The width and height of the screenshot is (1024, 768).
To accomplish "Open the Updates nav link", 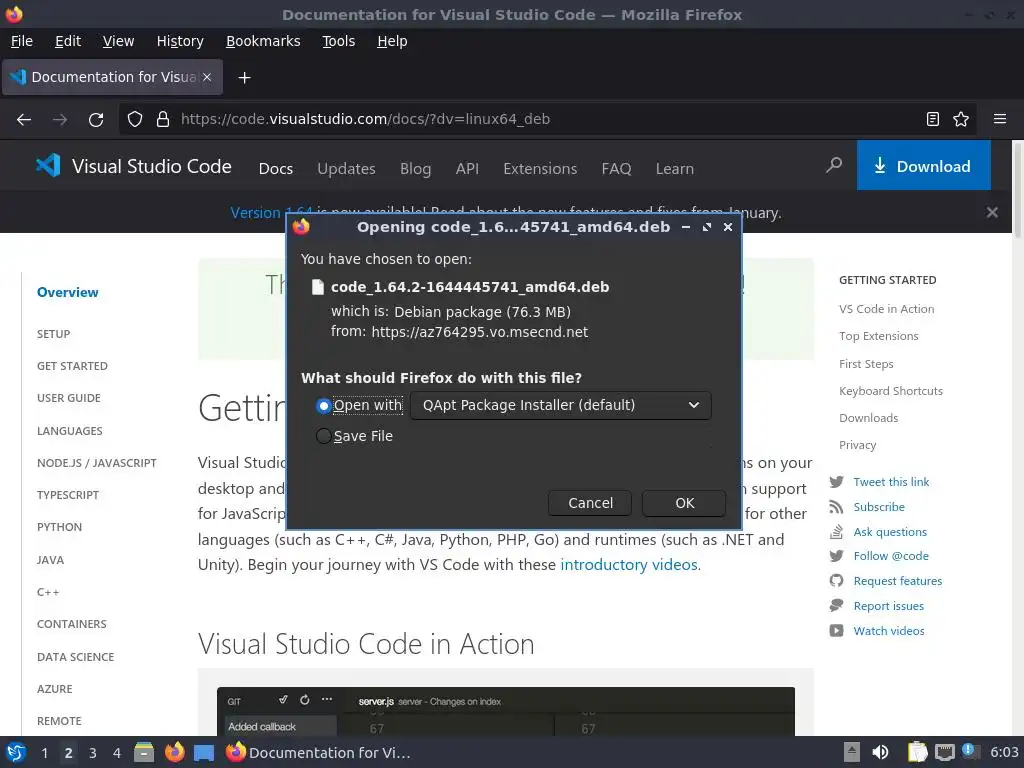I will (x=346, y=168).
